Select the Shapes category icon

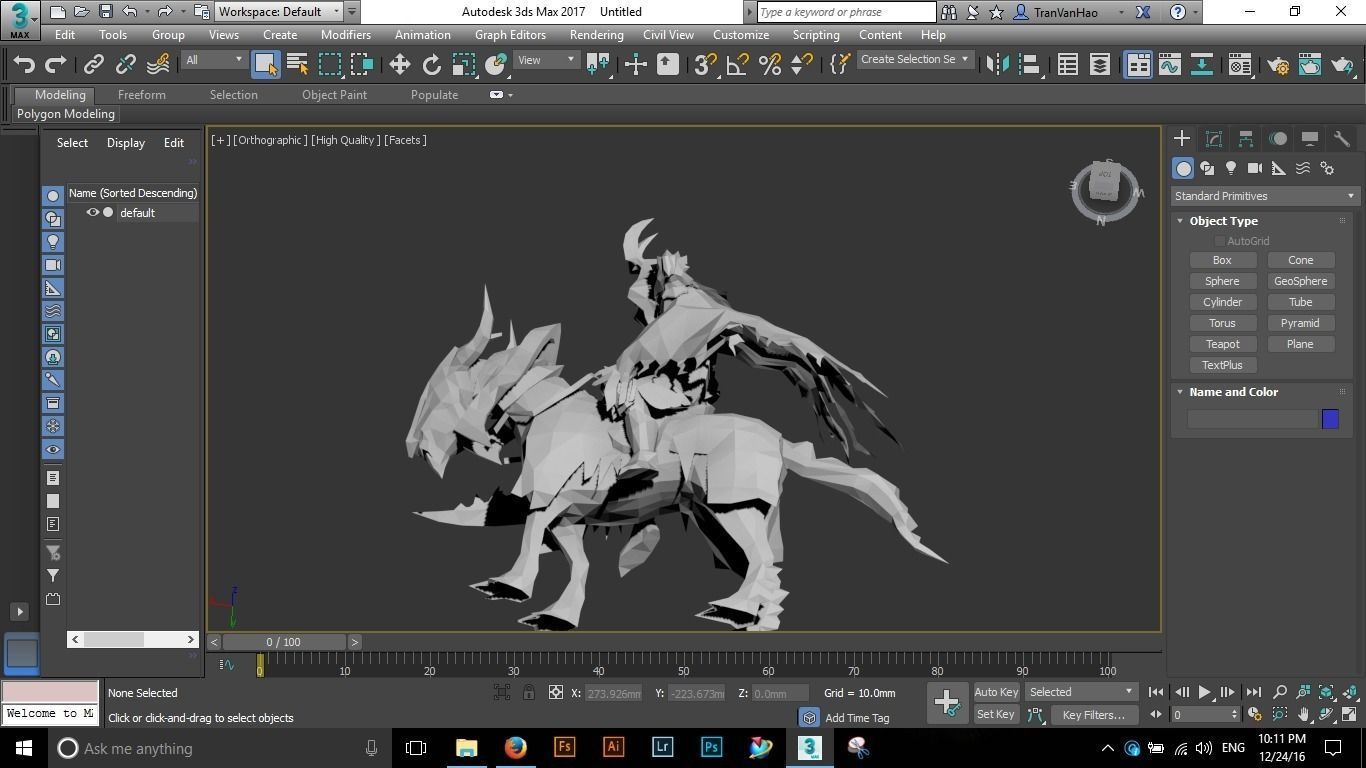[1207, 168]
